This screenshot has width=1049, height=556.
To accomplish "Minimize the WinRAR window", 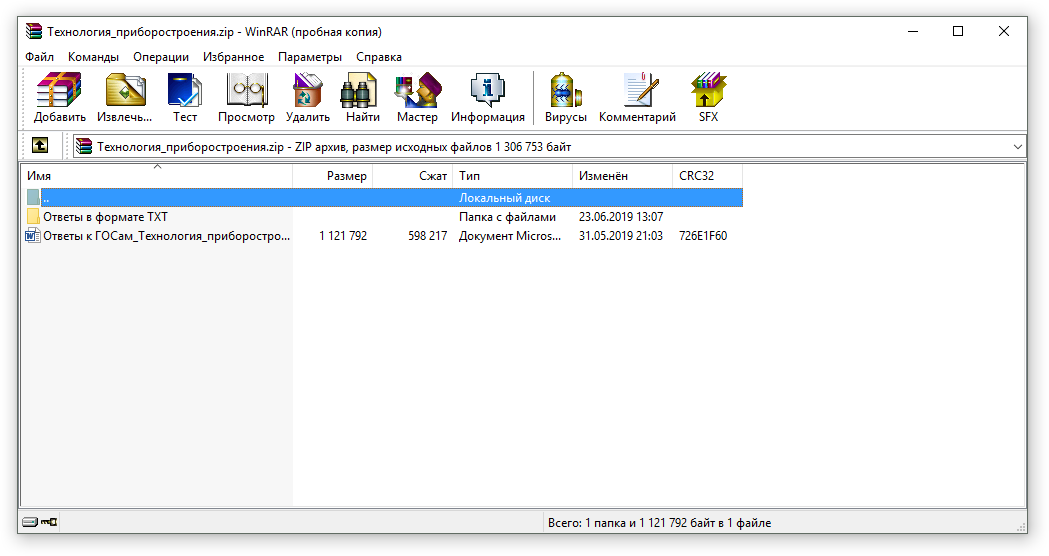I will point(913,31).
